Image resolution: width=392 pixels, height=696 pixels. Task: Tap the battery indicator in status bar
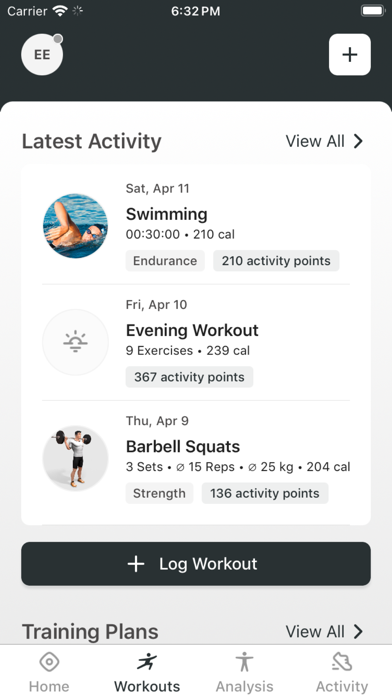coord(373,11)
